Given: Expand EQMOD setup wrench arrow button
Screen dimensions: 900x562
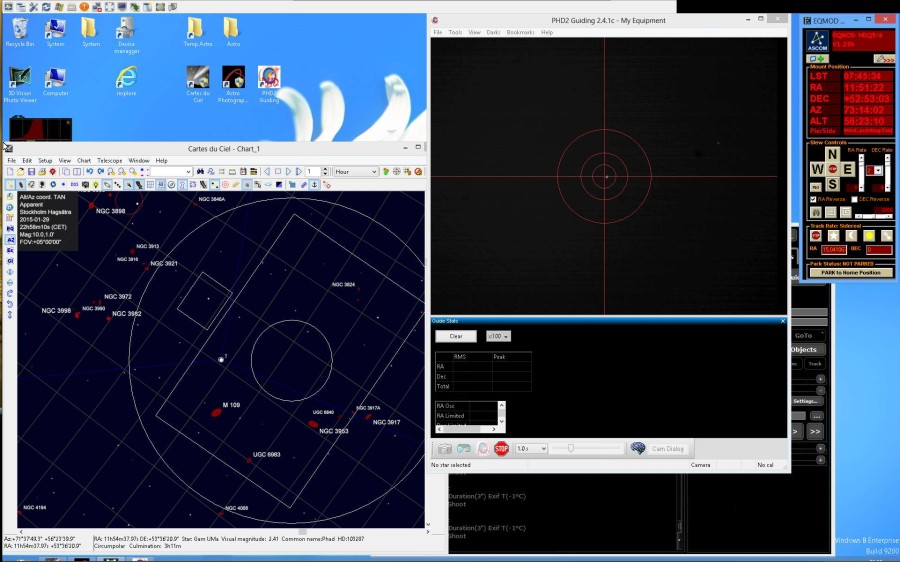Looking at the screenshot, I should (x=885, y=59).
